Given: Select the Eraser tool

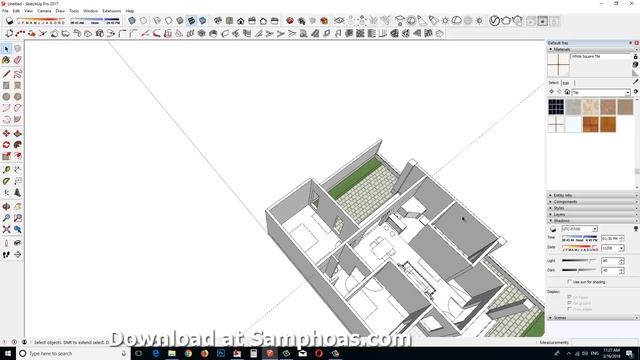Looking at the screenshot, I should coord(18,60).
